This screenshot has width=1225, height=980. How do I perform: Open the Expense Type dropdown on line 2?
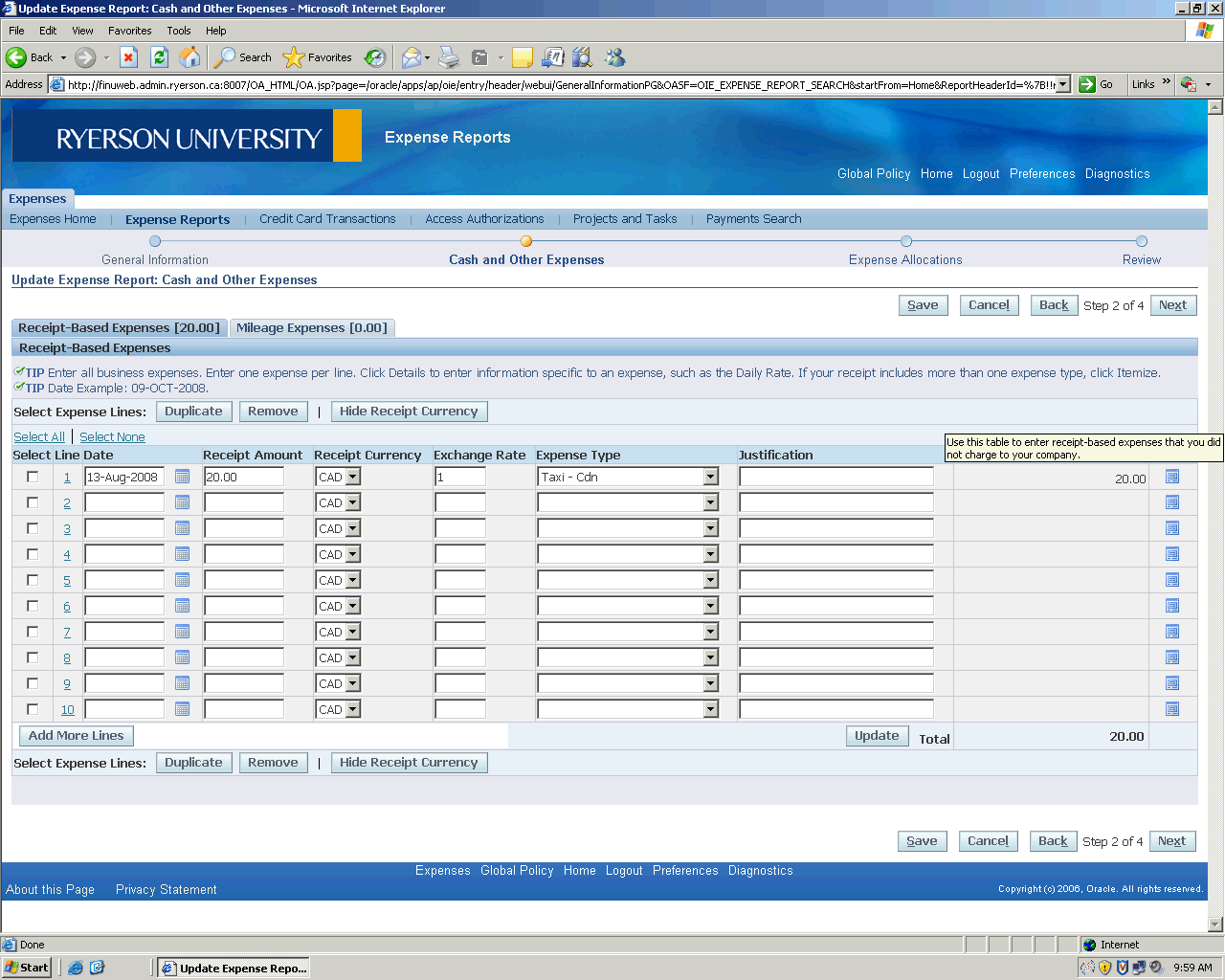click(710, 502)
